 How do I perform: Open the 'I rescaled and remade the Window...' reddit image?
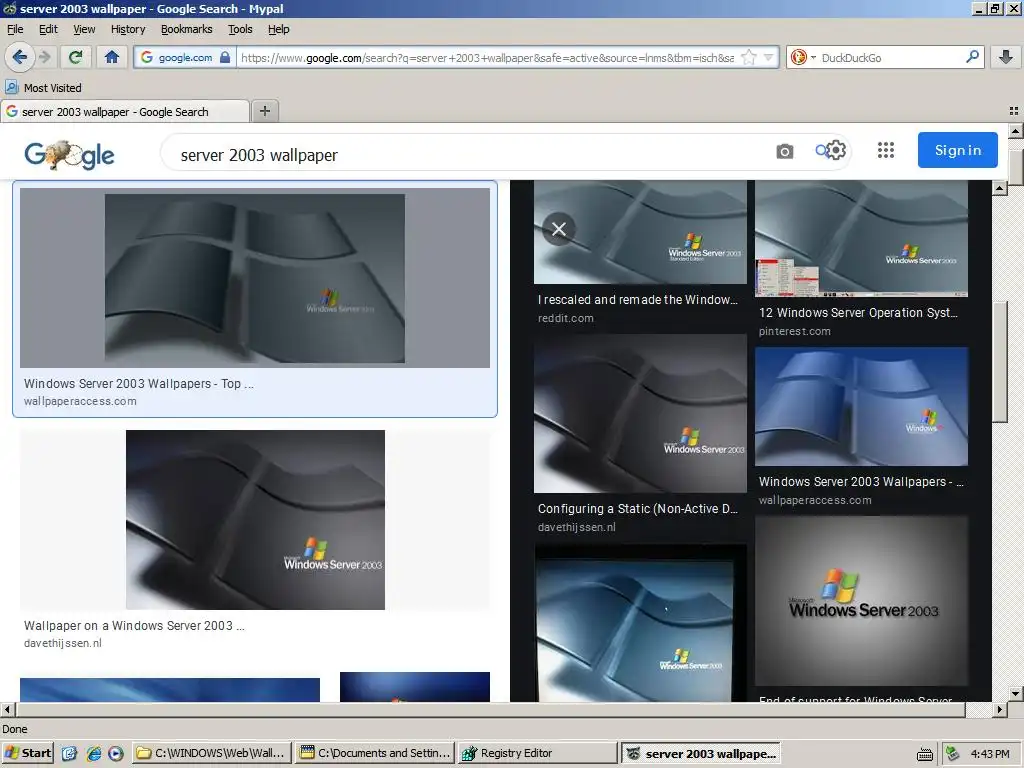coord(640,232)
